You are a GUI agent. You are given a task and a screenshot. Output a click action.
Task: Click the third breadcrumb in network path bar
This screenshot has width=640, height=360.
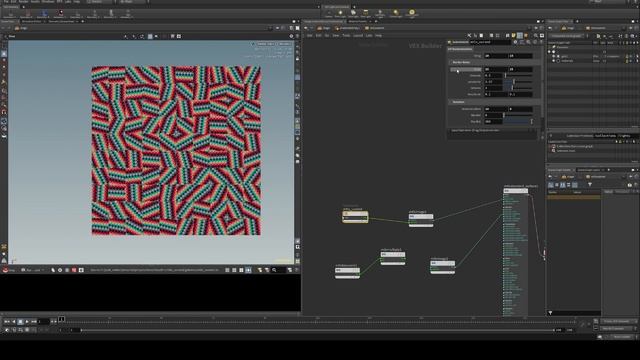pyautogui.click(x=375, y=28)
